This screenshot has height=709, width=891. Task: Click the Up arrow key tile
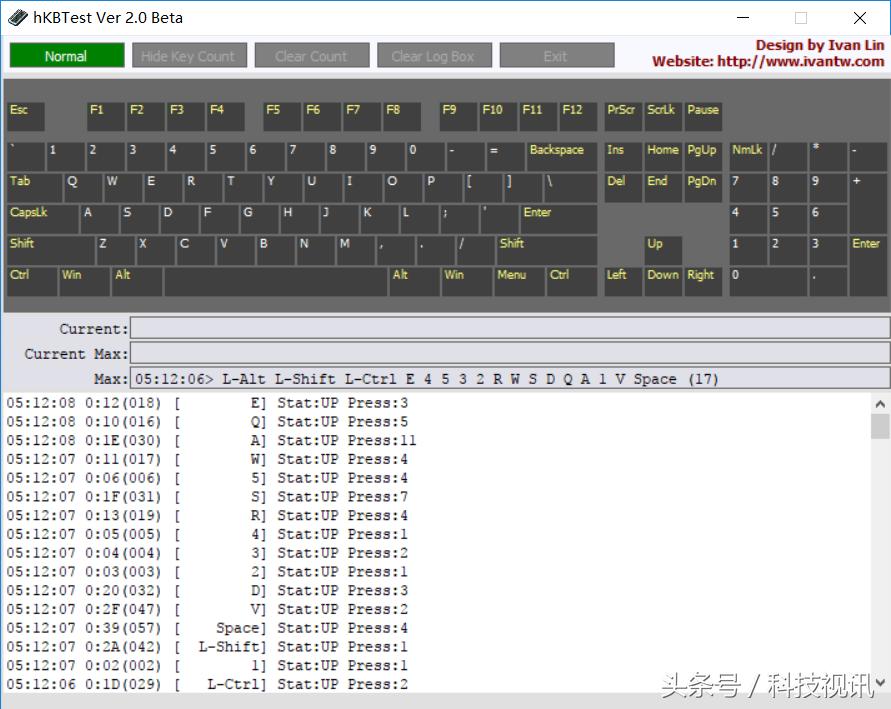coord(663,251)
